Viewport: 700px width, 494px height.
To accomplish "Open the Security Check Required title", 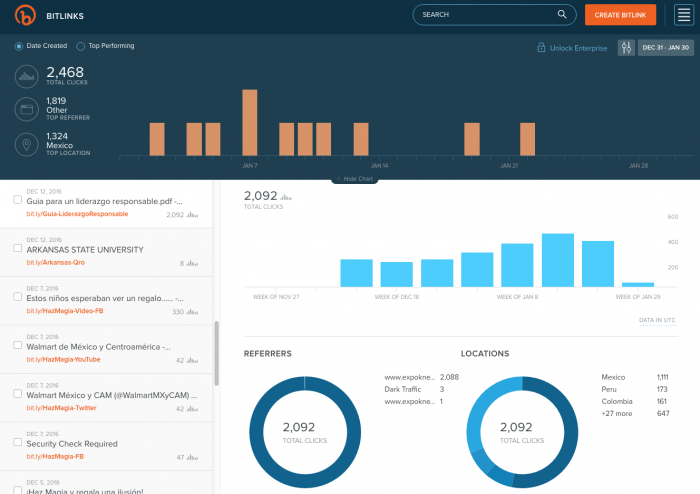I will 72,444.
